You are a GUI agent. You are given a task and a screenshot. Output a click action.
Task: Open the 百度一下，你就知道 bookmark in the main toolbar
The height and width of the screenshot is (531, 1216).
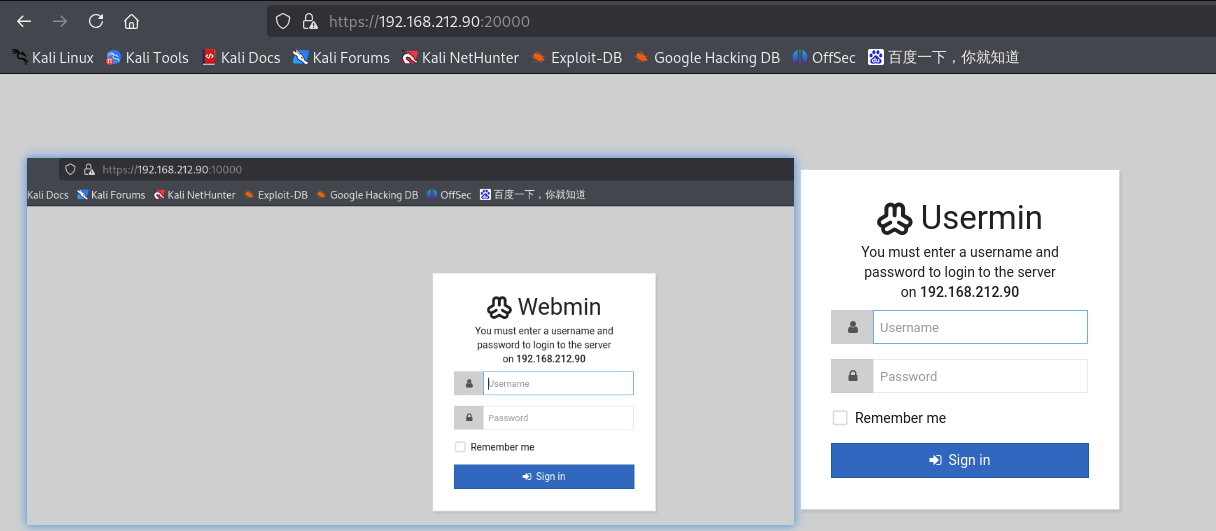click(944, 57)
